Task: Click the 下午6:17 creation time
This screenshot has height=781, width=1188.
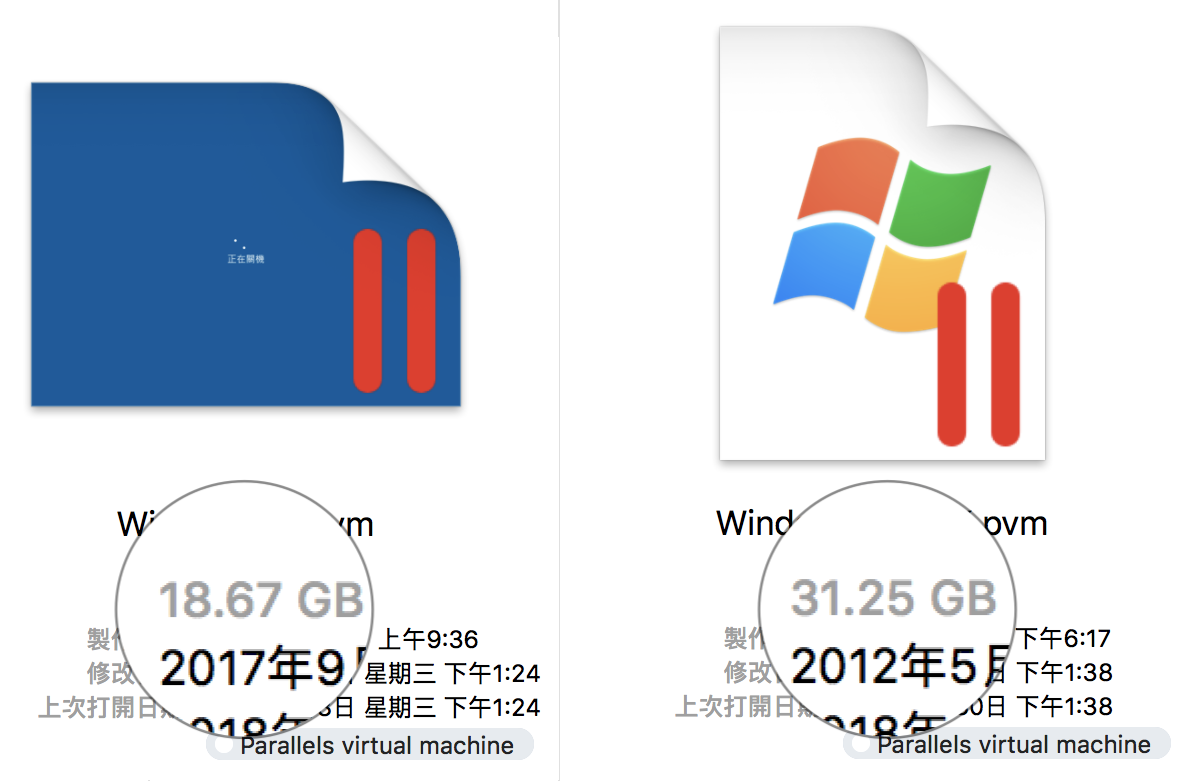Action: click(1063, 639)
